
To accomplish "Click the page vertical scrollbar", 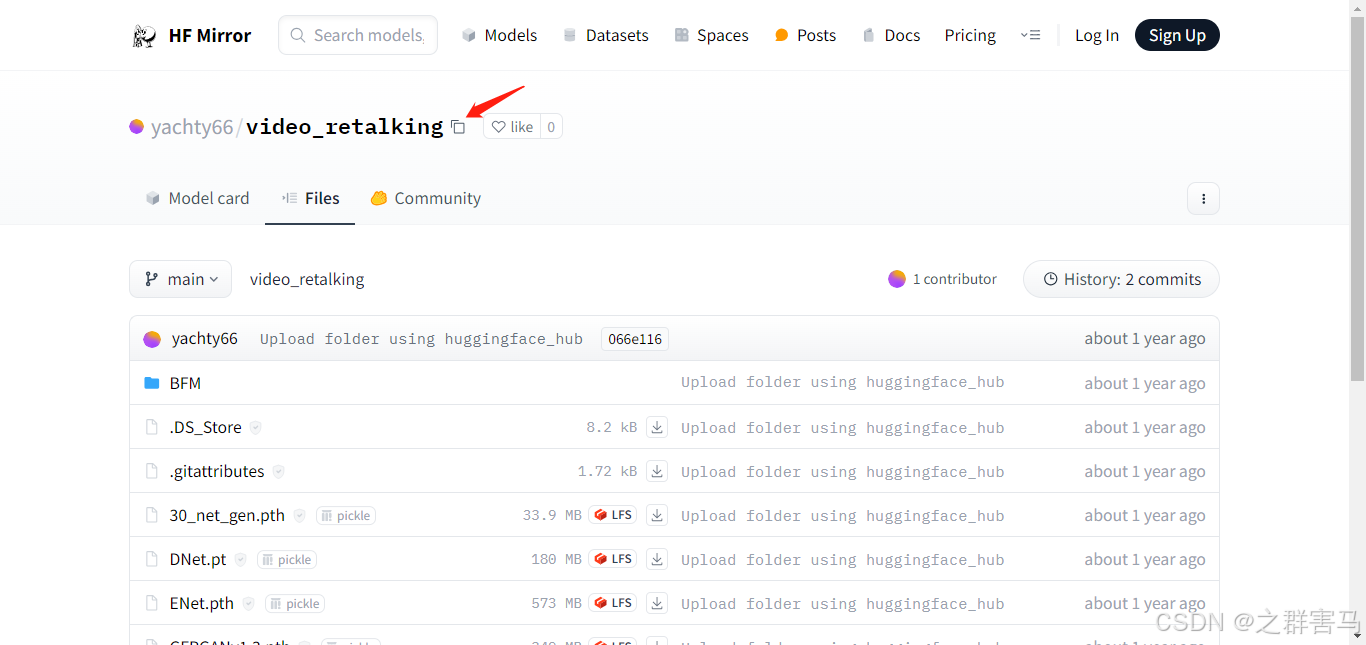I will tap(1357, 200).
